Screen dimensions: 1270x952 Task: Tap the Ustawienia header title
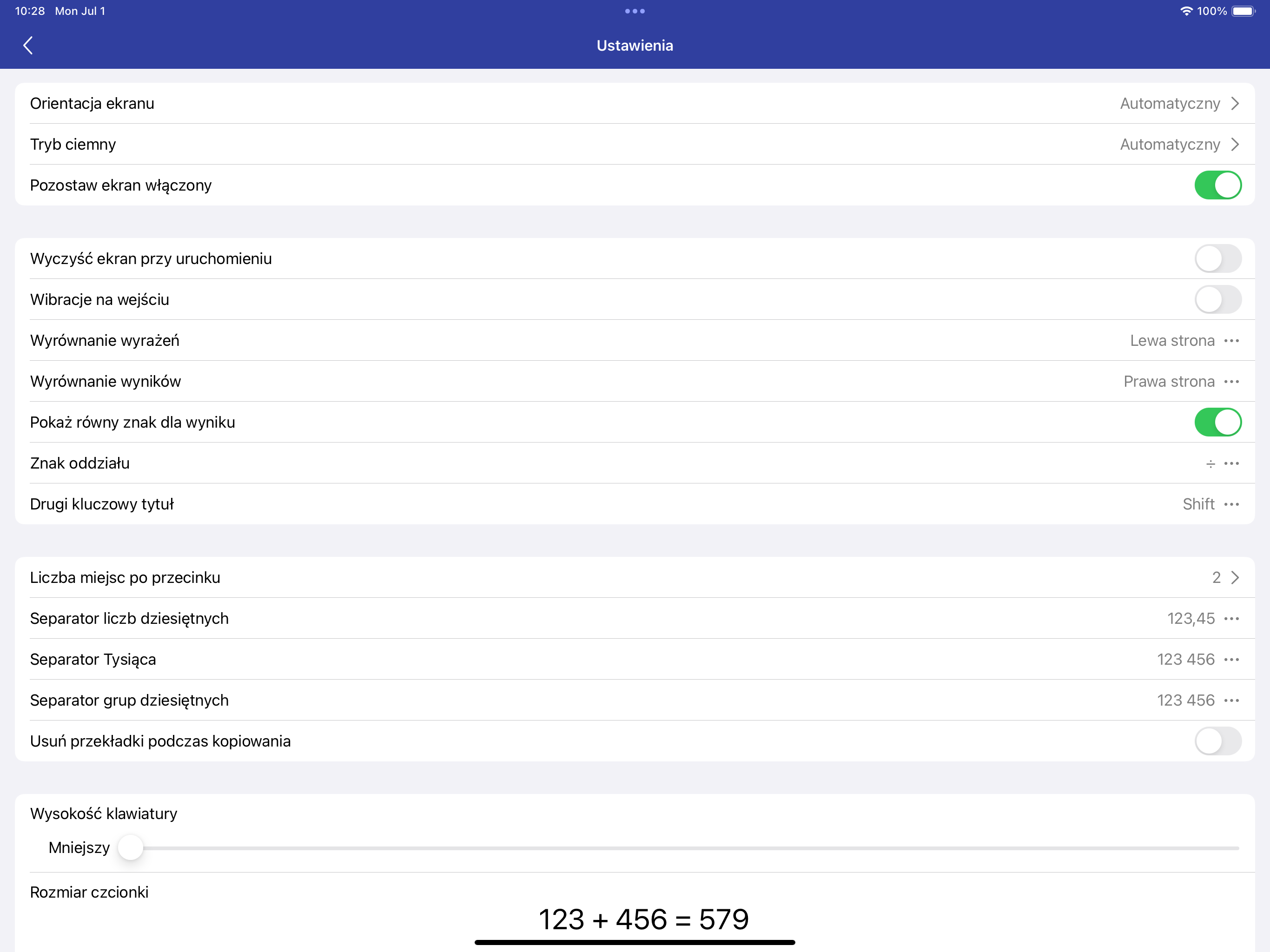coord(635,46)
